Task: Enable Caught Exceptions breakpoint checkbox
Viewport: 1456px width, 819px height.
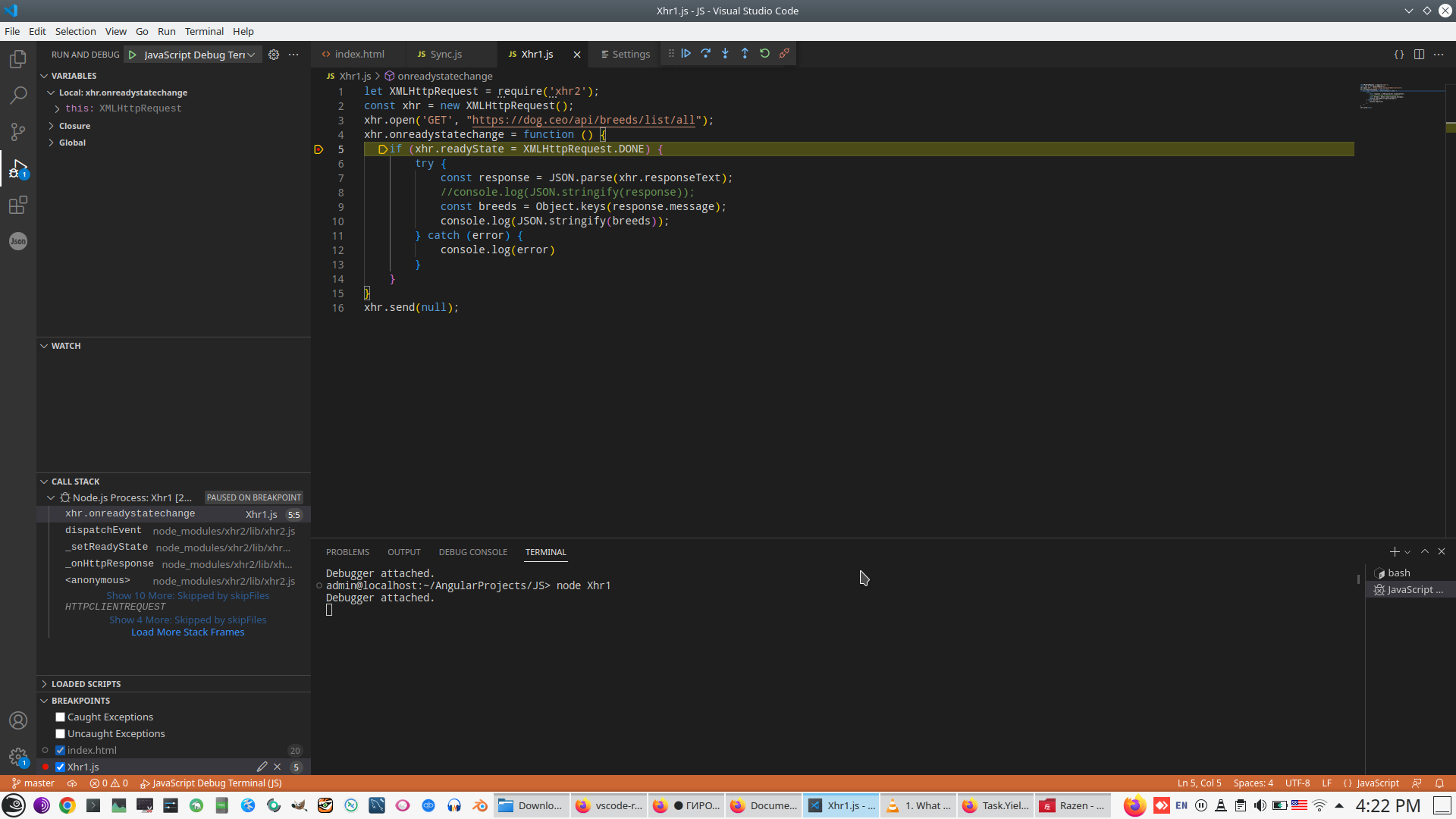Action: point(61,717)
